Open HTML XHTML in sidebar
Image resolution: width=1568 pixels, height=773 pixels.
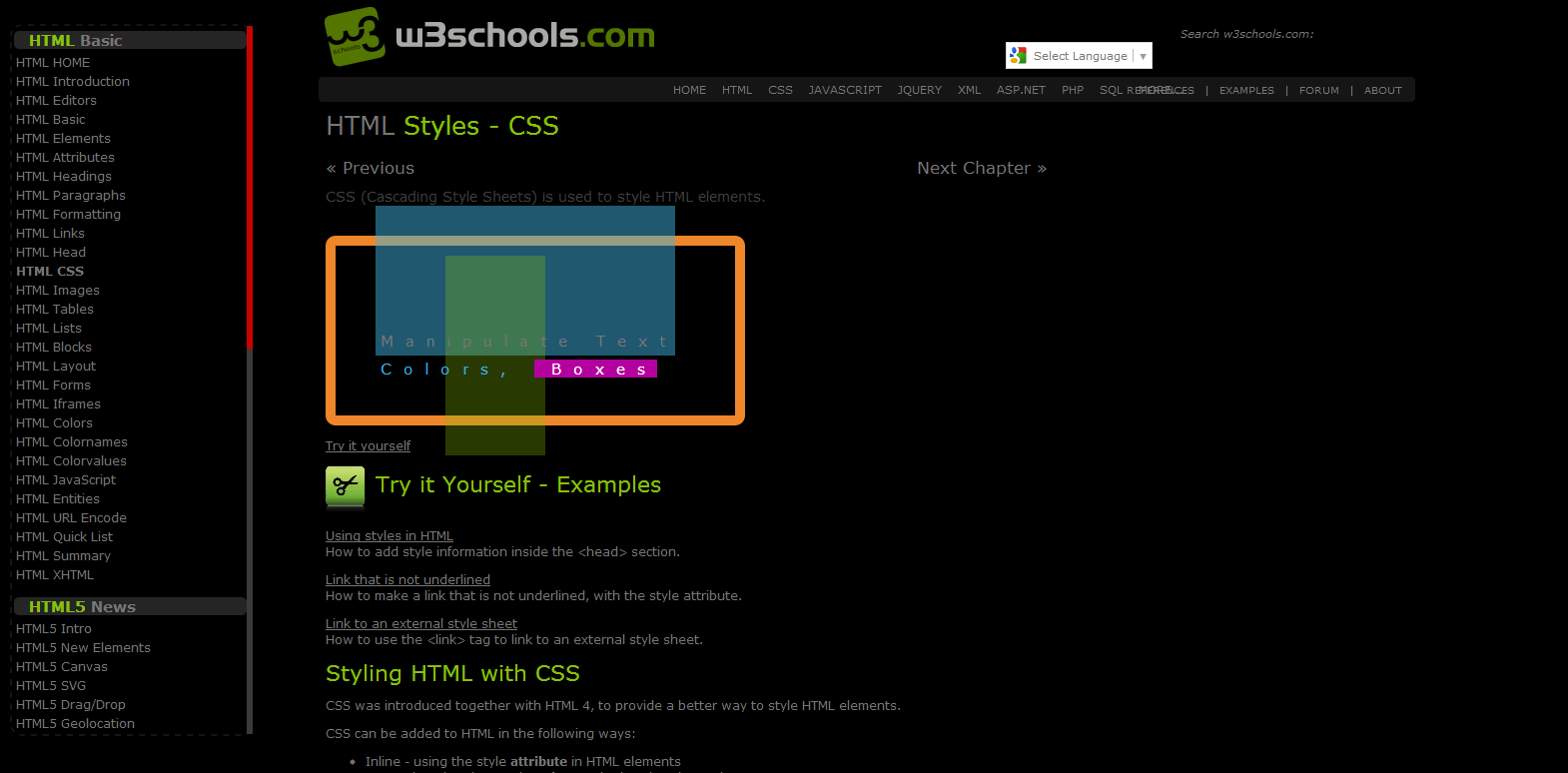click(55, 575)
